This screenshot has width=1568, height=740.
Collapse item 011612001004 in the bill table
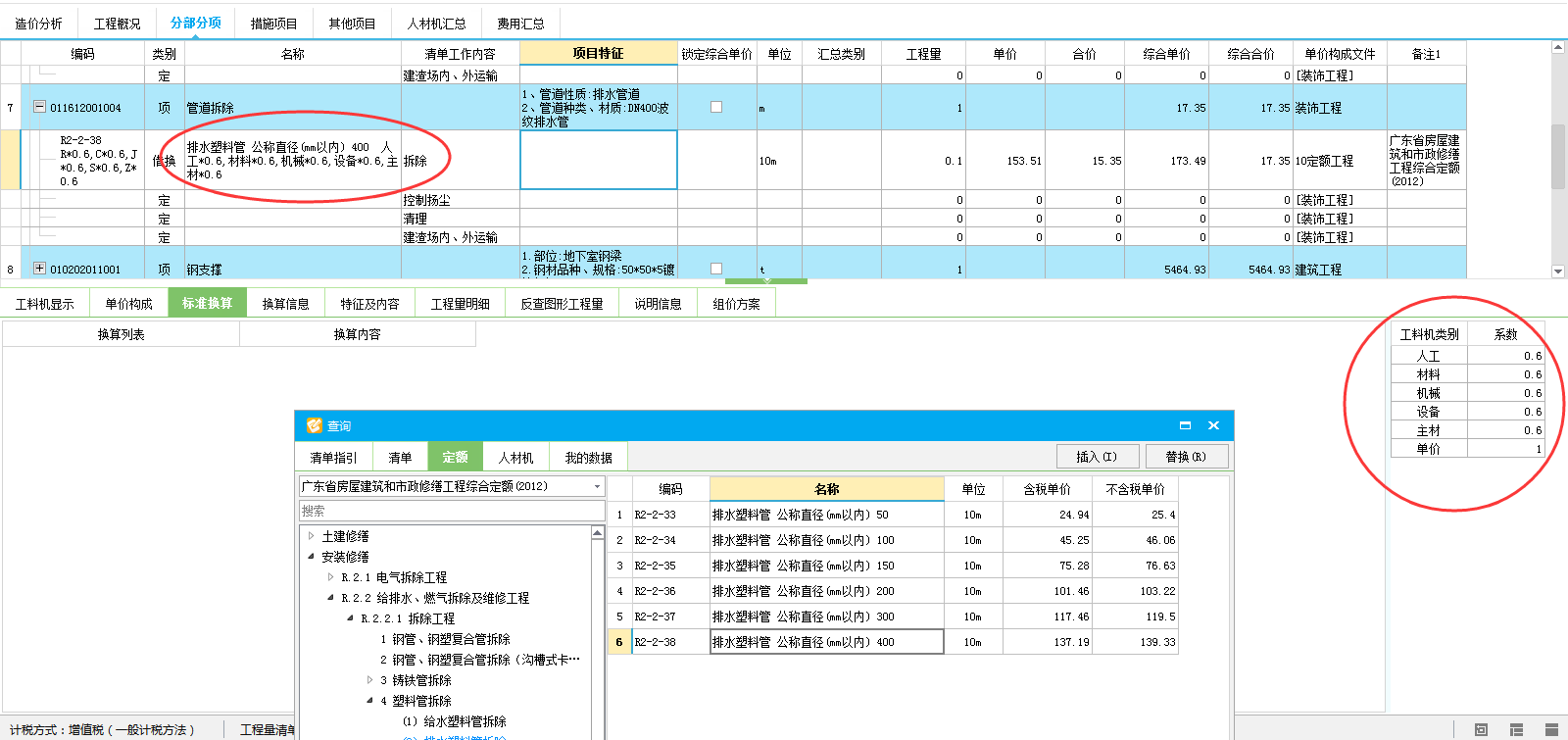(39, 107)
